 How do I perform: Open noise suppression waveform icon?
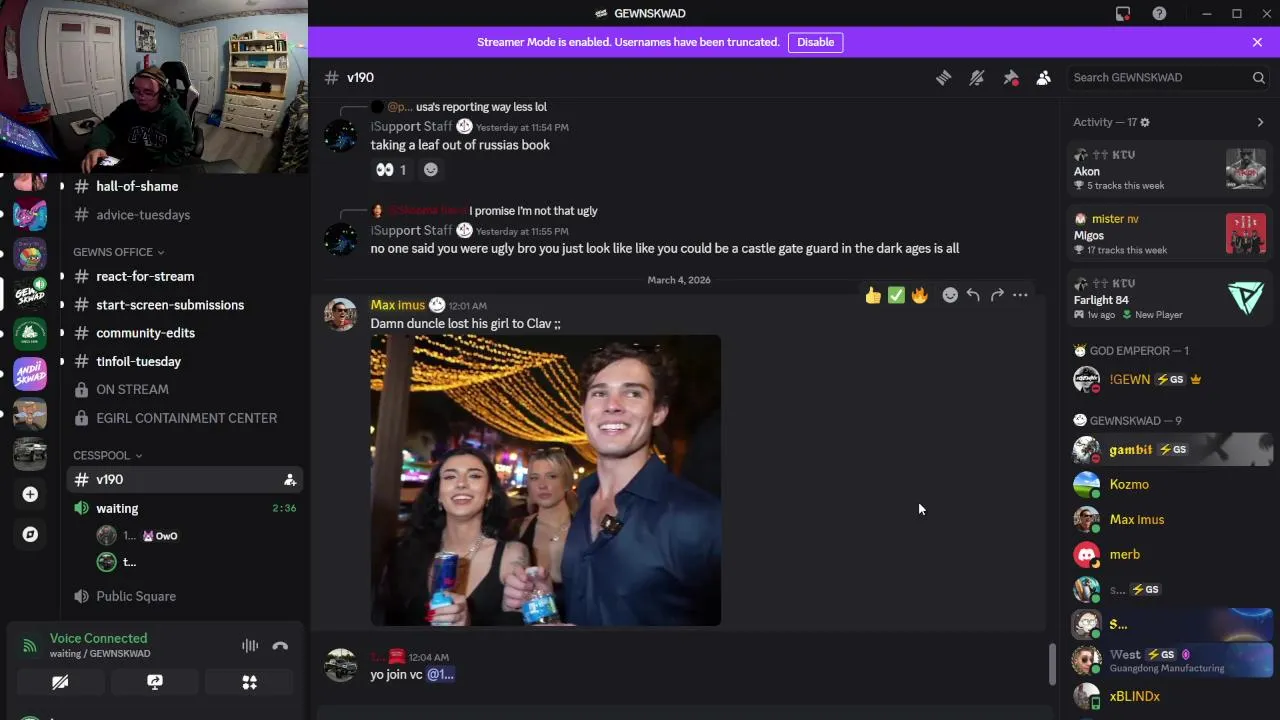(x=250, y=646)
